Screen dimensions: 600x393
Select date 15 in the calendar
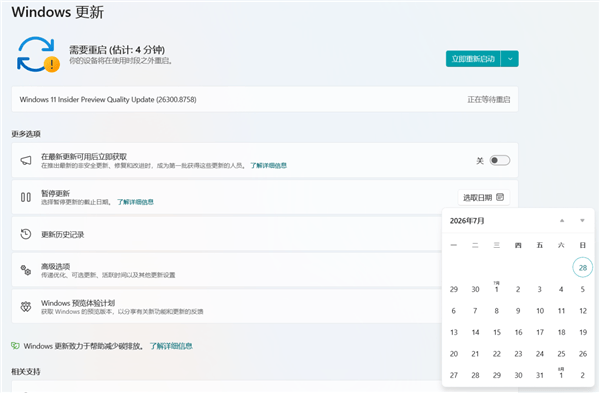coord(496,332)
